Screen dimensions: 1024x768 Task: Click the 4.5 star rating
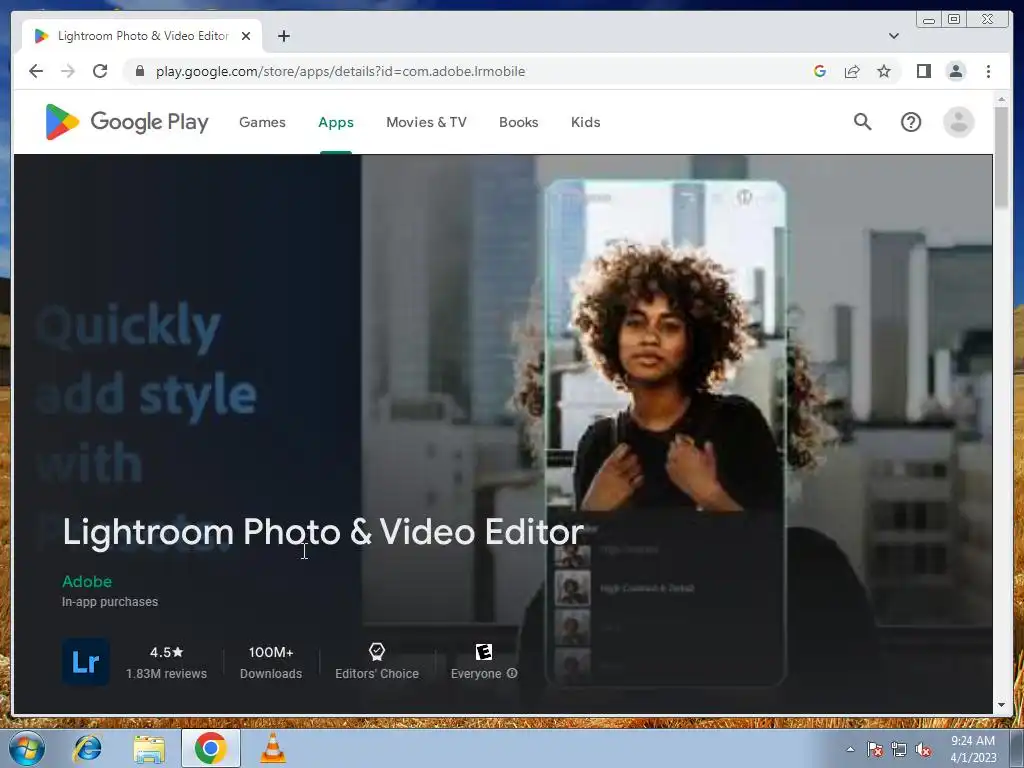pyautogui.click(x=167, y=652)
